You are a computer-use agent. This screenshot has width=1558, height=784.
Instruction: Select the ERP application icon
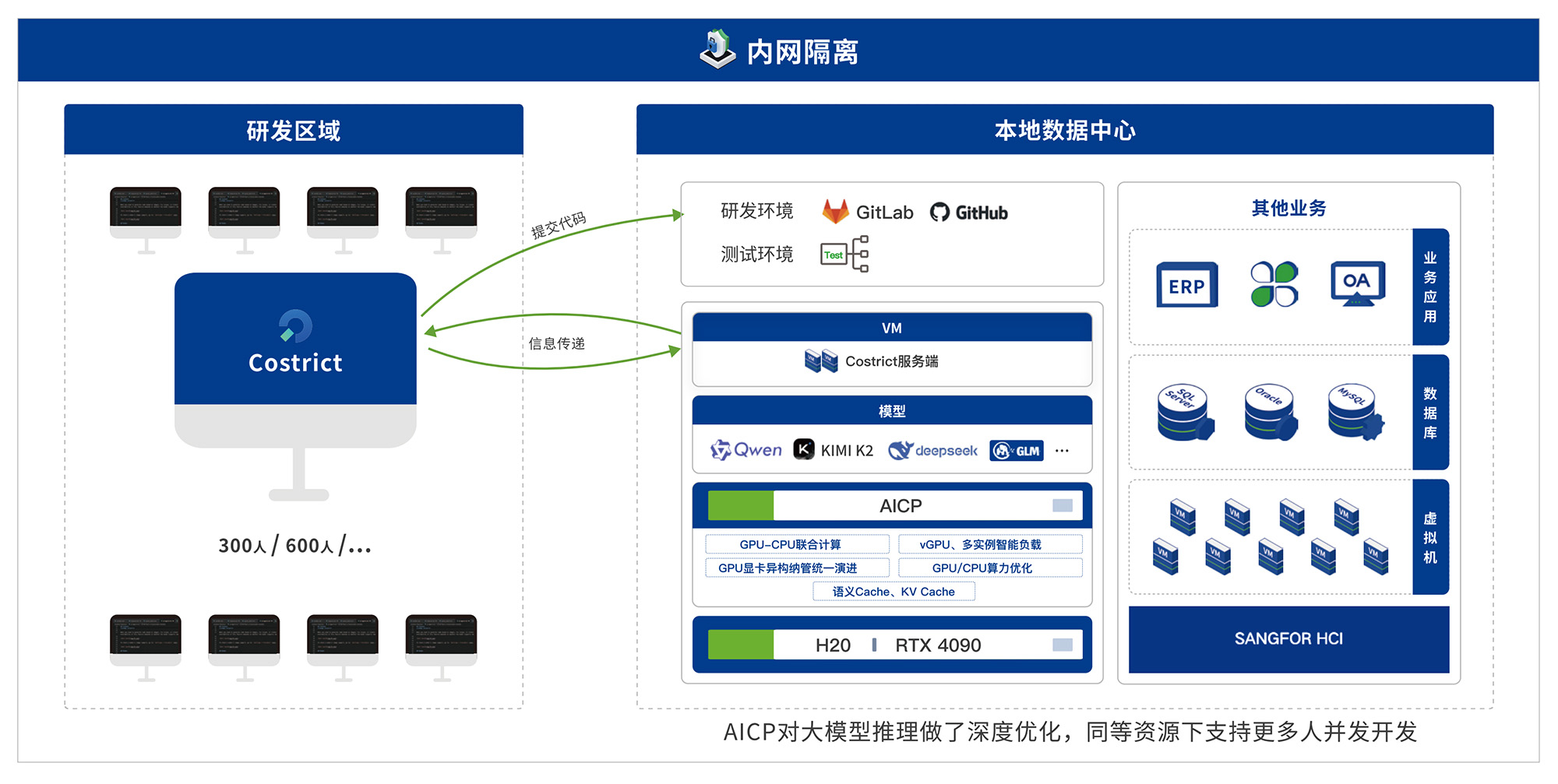tap(1186, 285)
